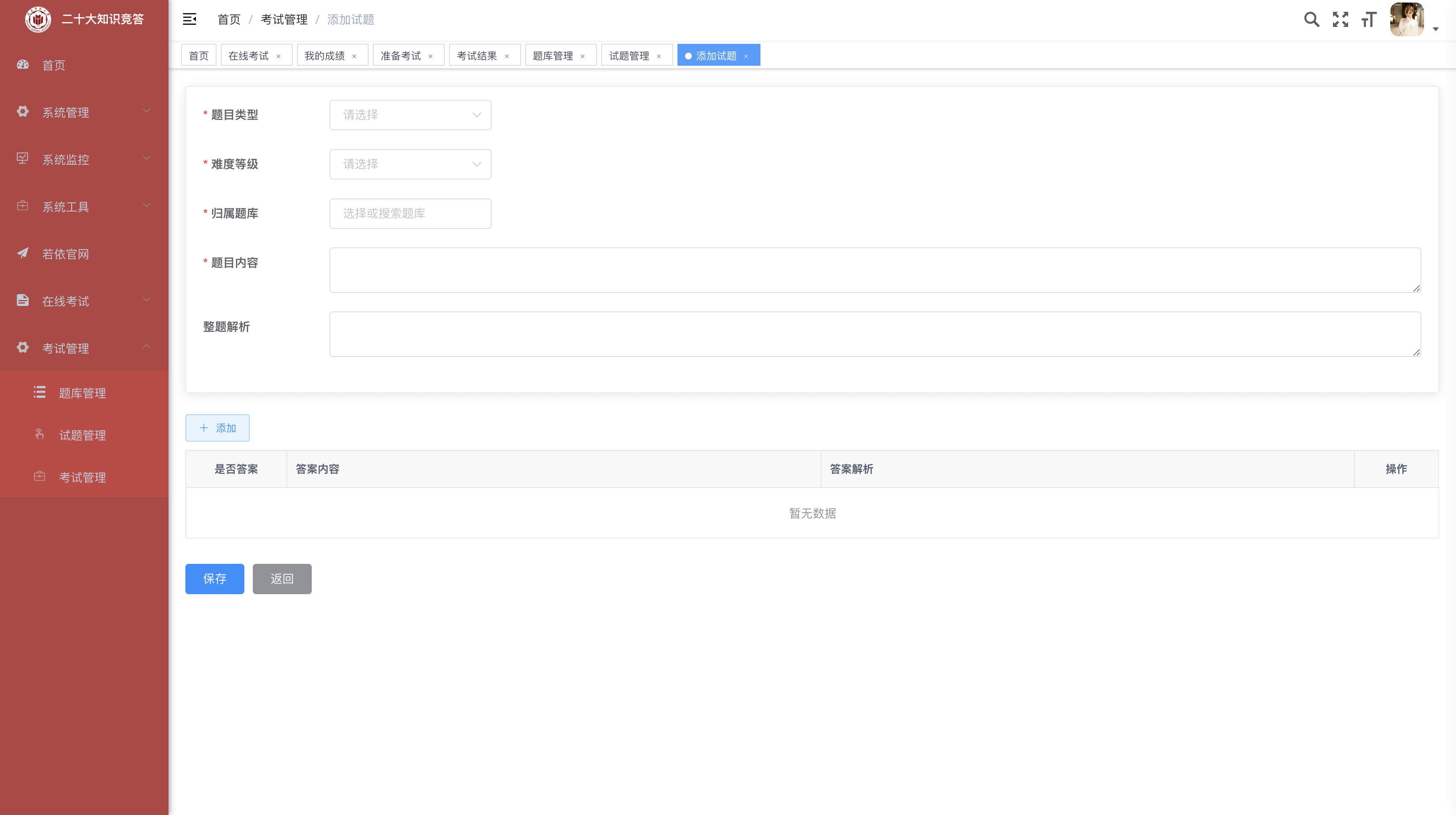Toggle fullscreen mode icon
The width and height of the screenshot is (1456, 815).
[x=1340, y=20]
